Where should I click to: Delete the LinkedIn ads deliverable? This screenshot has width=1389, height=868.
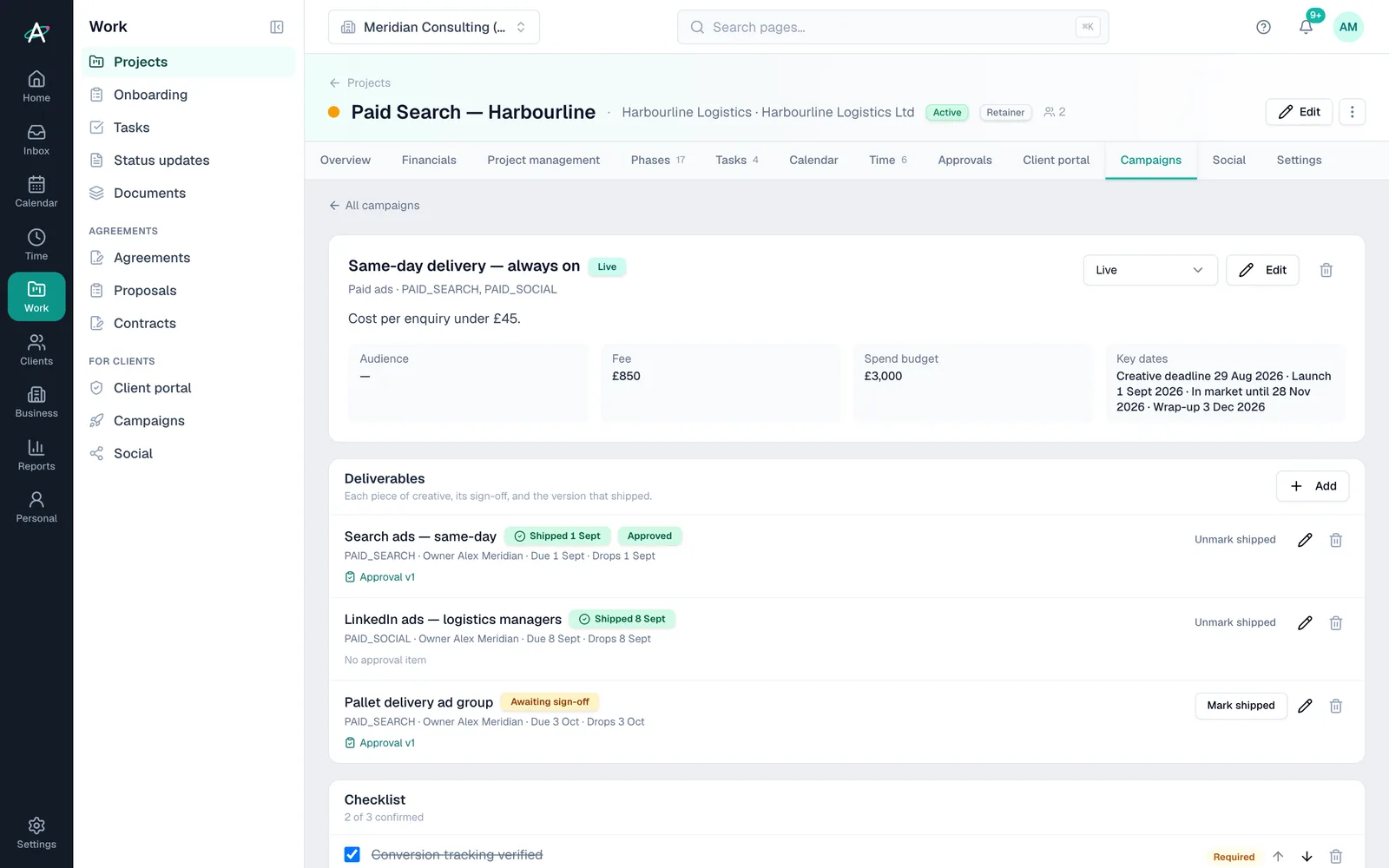point(1335,622)
